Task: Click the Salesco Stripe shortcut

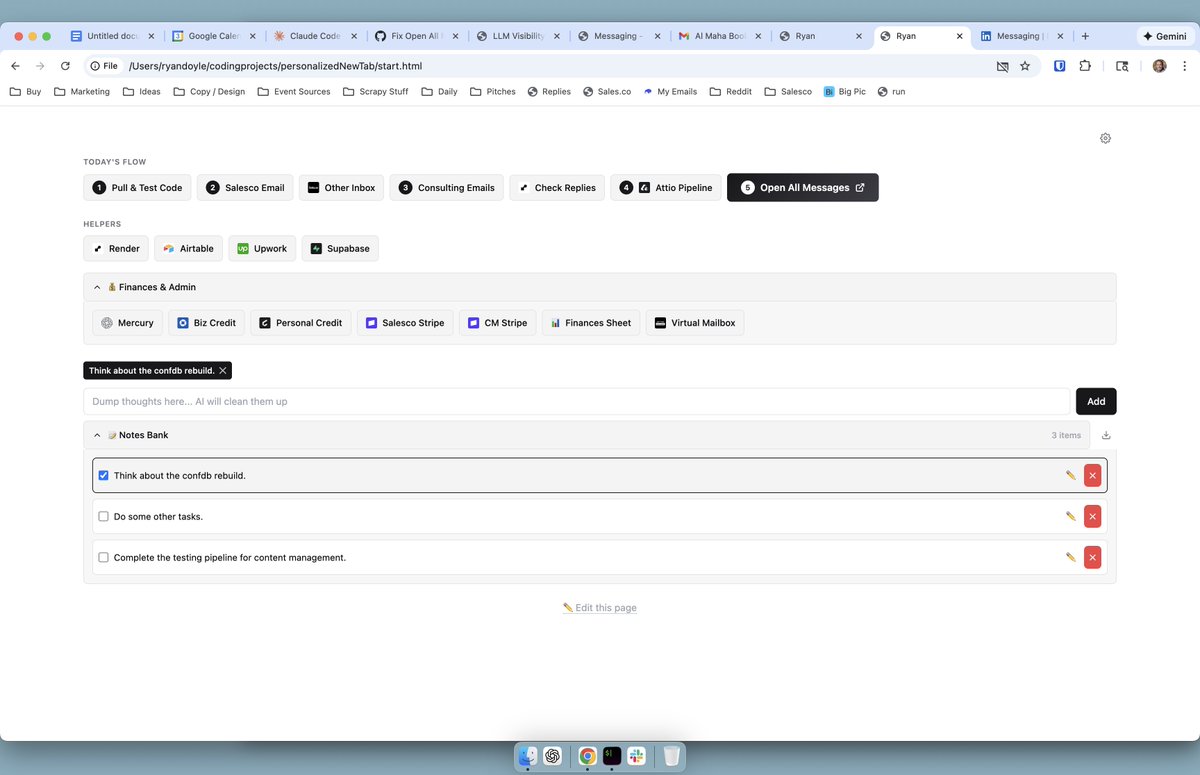Action: click(x=404, y=322)
